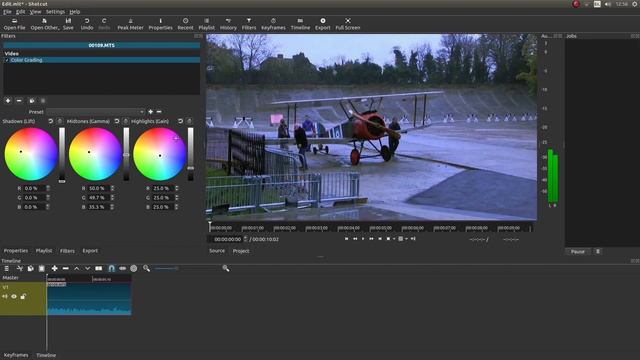Save a new preset with plus icon
This screenshot has width=640, height=360.
coord(151,111)
